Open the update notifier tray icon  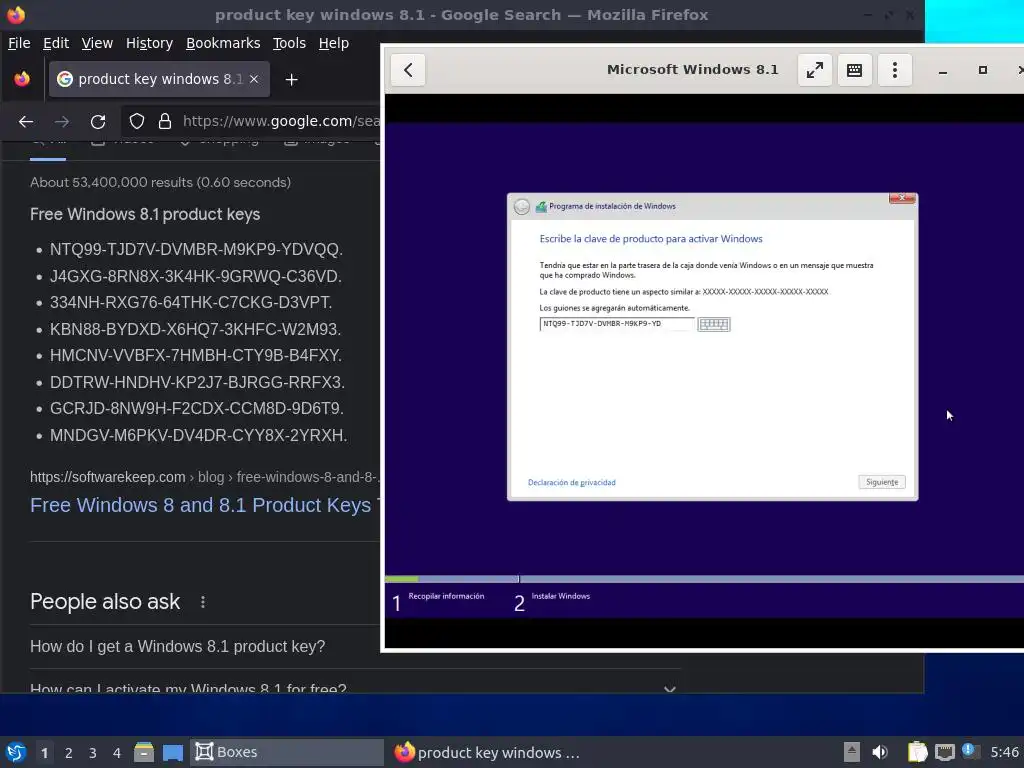point(970,751)
